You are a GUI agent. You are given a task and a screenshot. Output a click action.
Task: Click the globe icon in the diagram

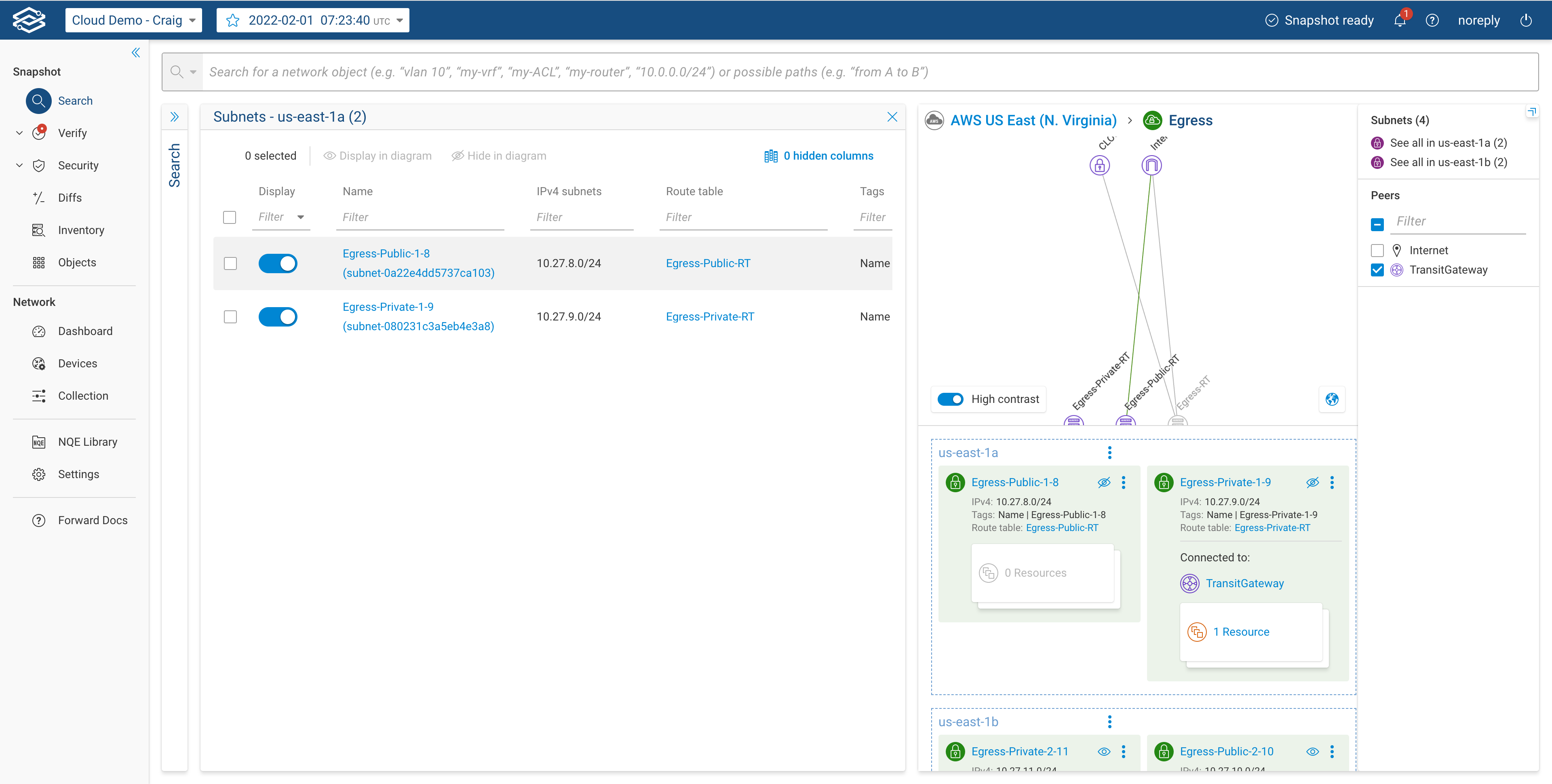(1331, 399)
